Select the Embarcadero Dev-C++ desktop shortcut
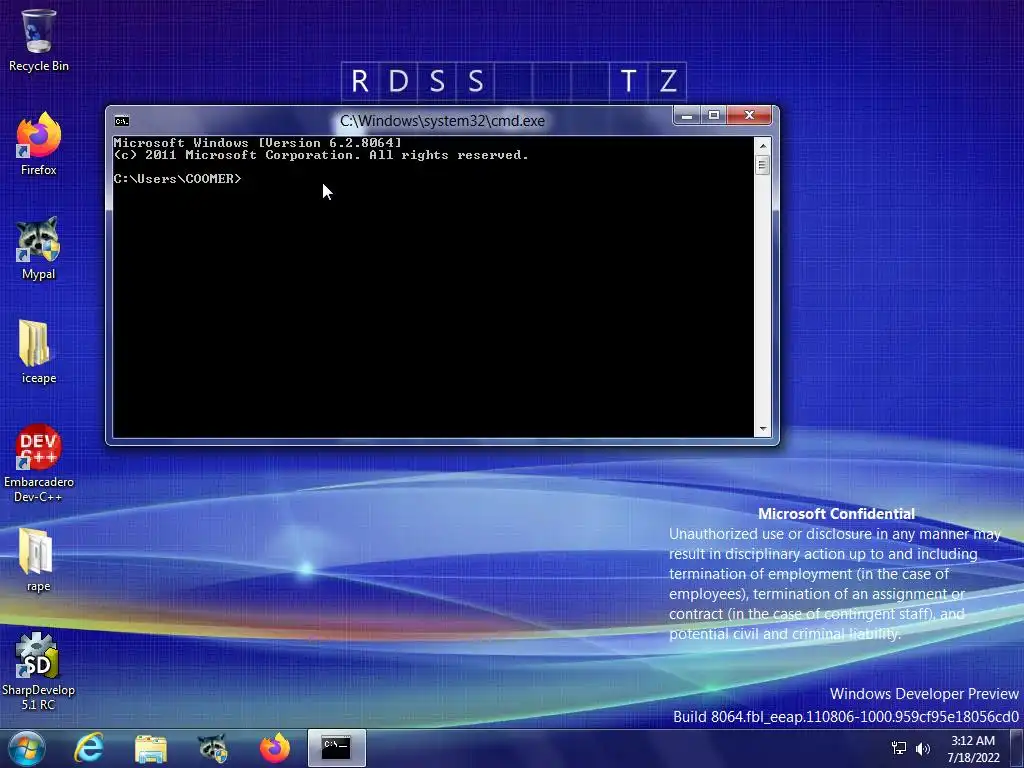This screenshot has height=768, width=1024. click(39, 464)
